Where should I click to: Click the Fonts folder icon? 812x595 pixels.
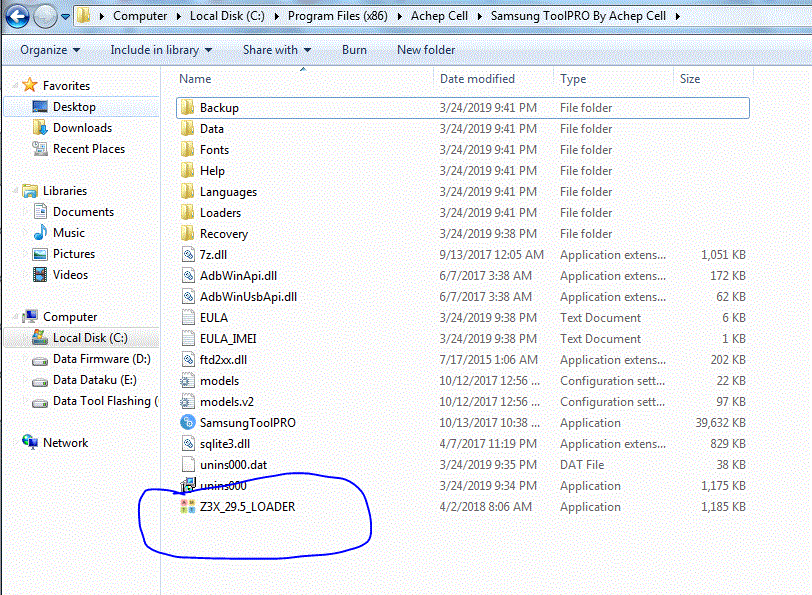187,150
